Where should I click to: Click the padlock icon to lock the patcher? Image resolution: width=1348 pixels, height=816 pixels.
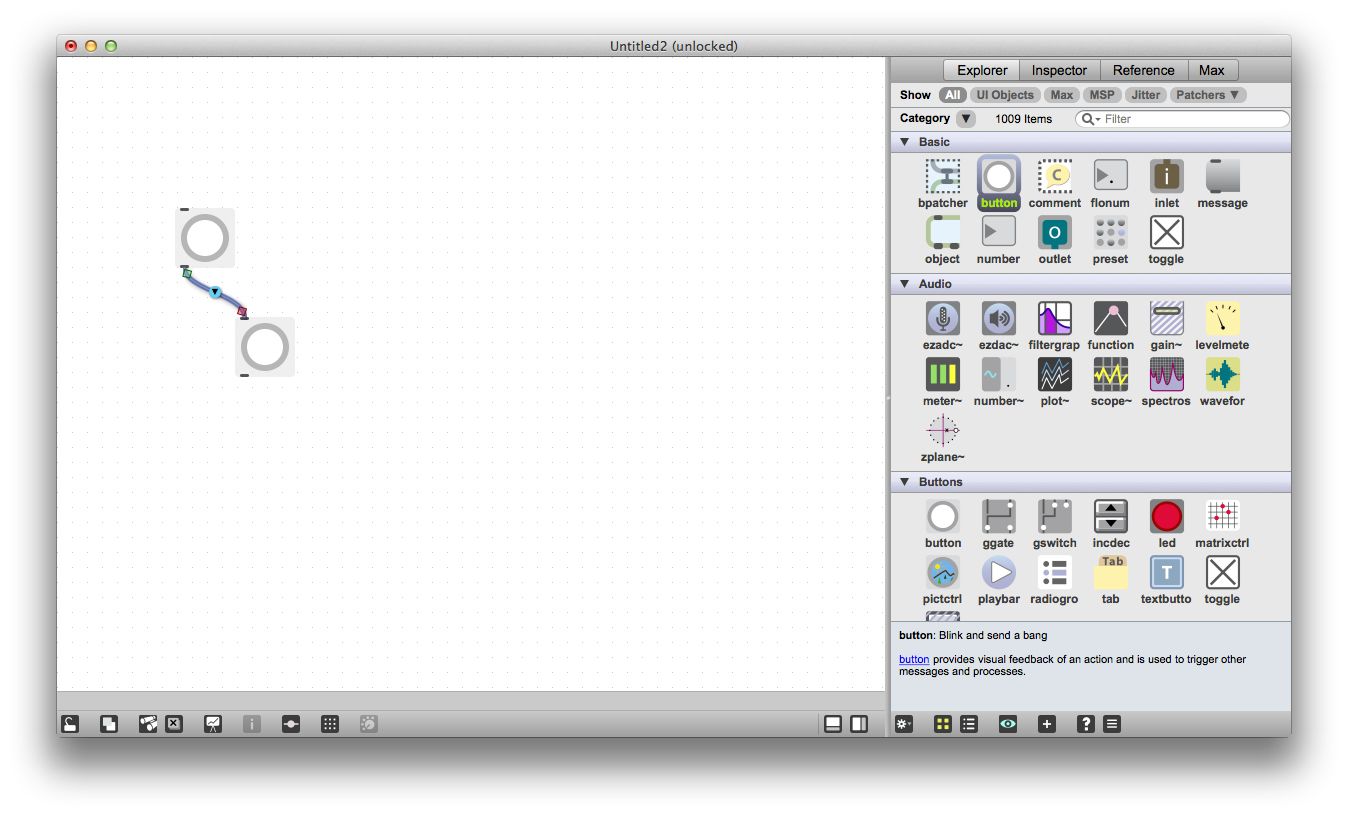pos(70,723)
